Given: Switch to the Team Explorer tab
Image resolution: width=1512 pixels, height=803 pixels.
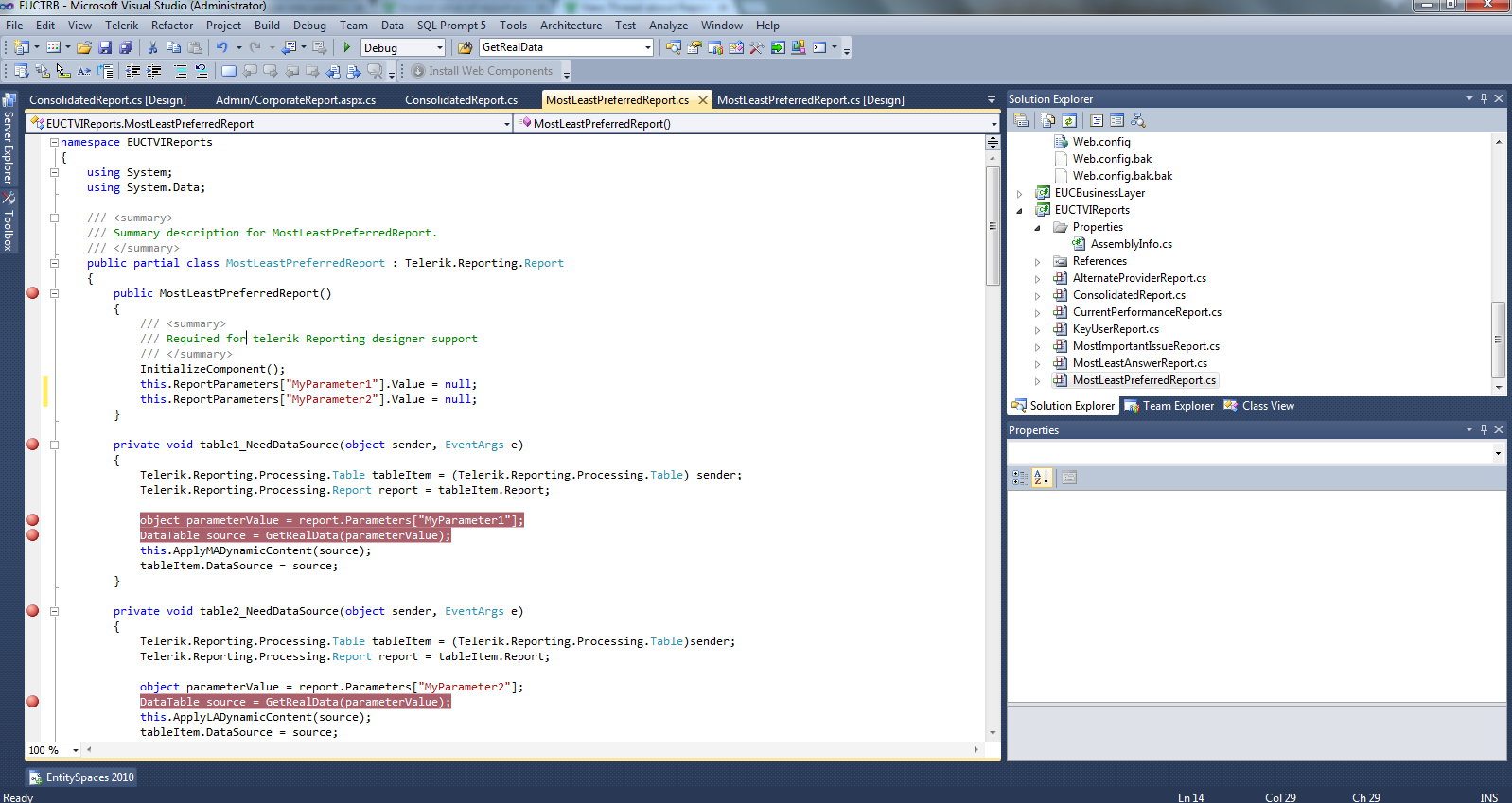Looking at the screenshot, I should tap(1169, 406).
